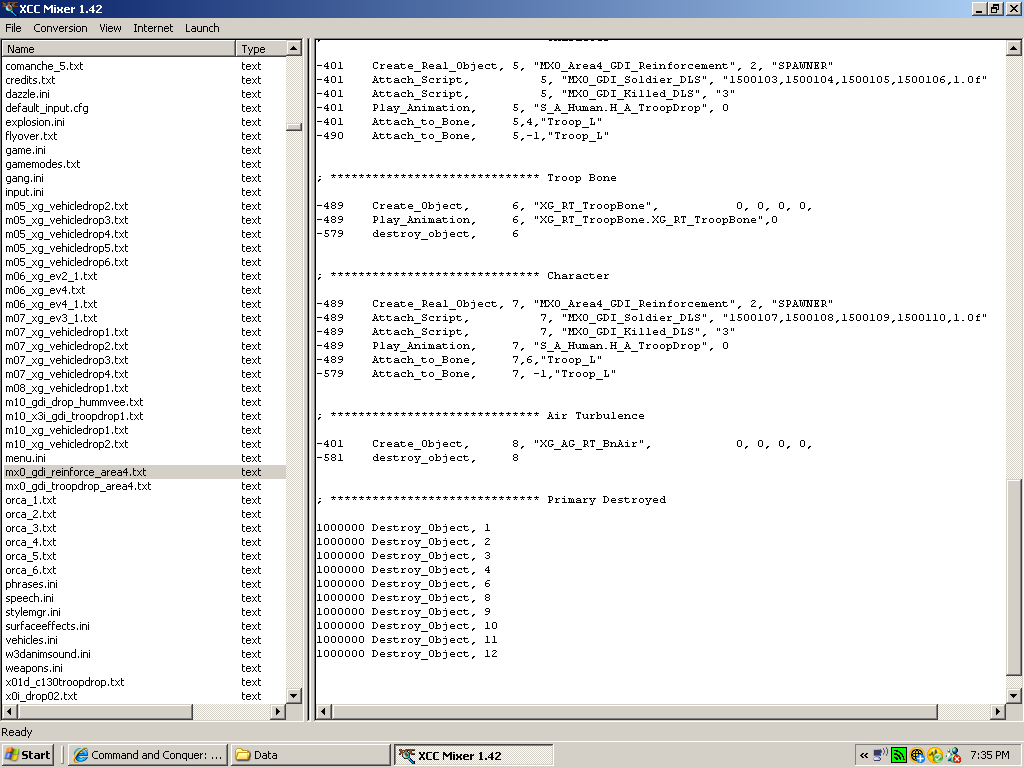Click the XCC Mixer title bar icon

coord(10,8)
